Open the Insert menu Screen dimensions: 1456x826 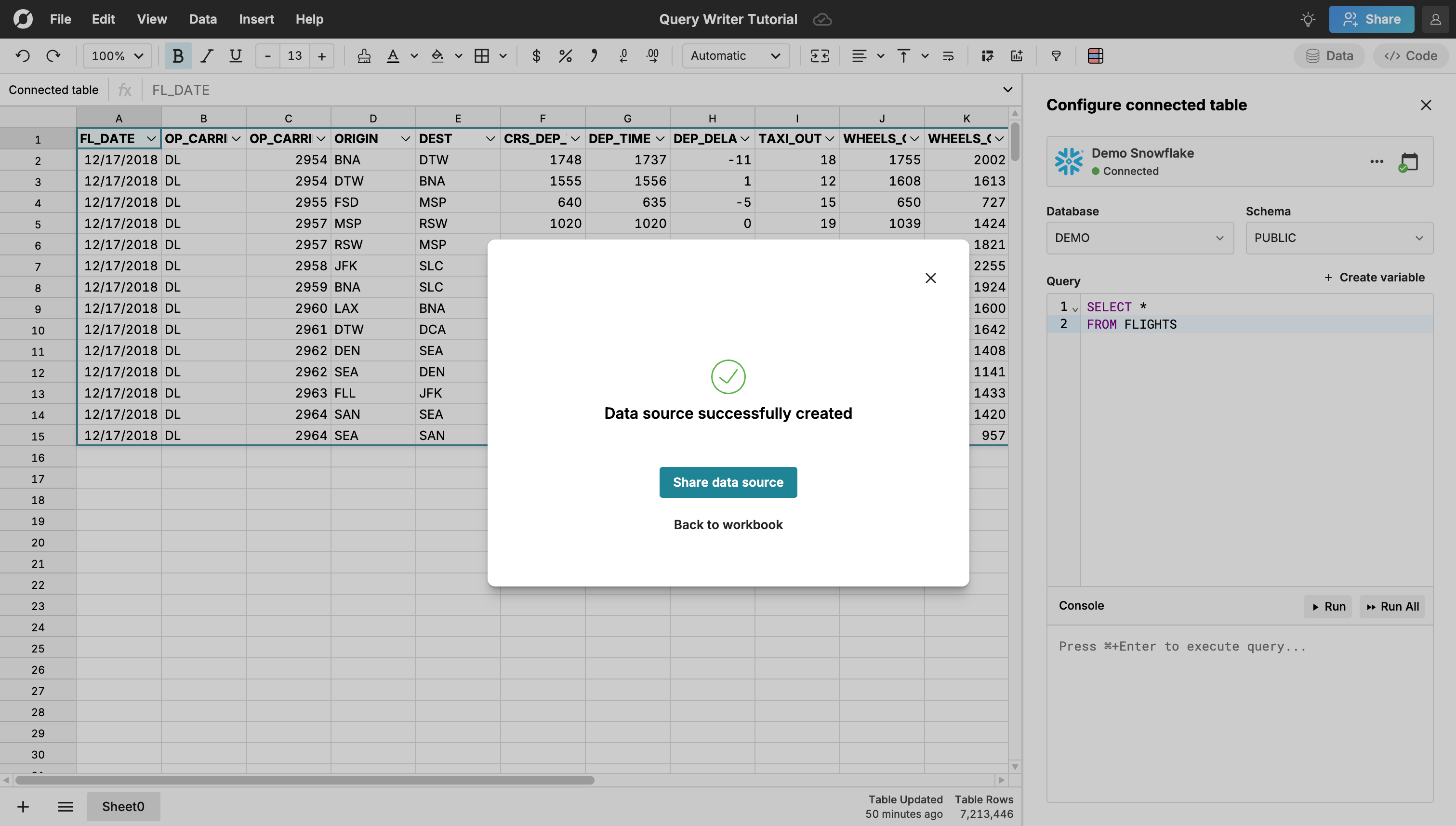point(256,19)
